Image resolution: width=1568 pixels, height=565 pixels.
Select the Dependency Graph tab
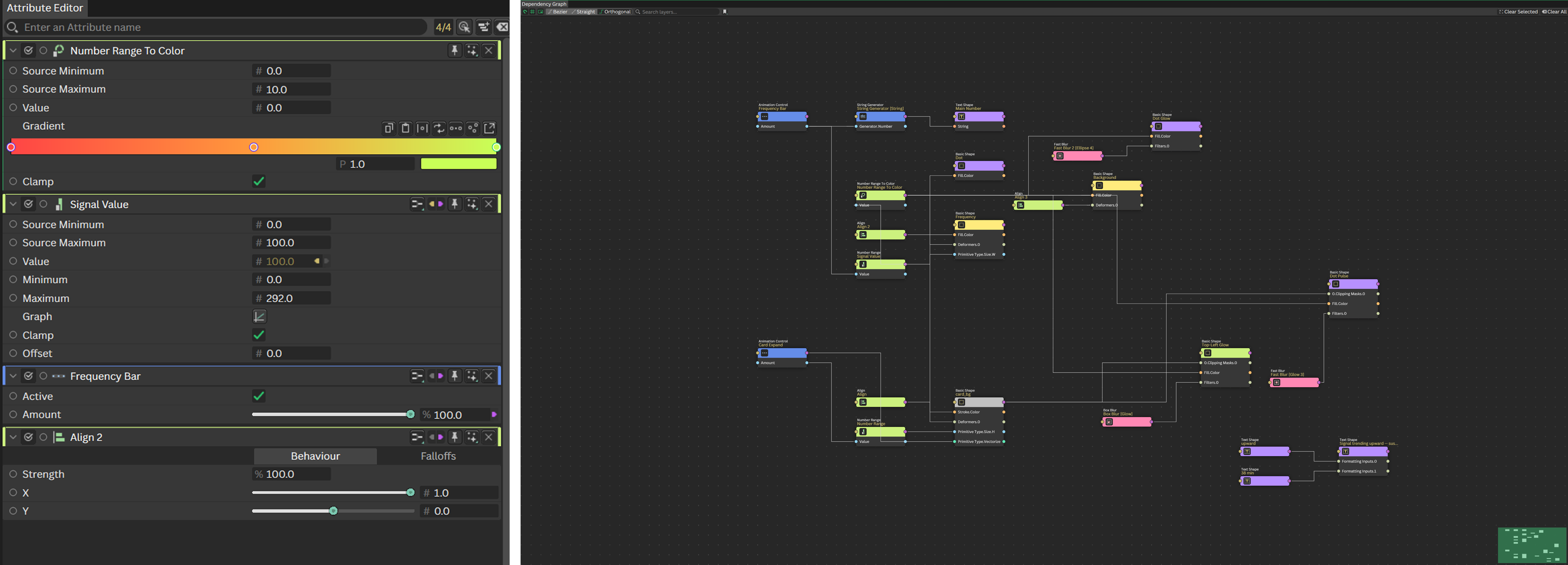(x=544, y=4)
